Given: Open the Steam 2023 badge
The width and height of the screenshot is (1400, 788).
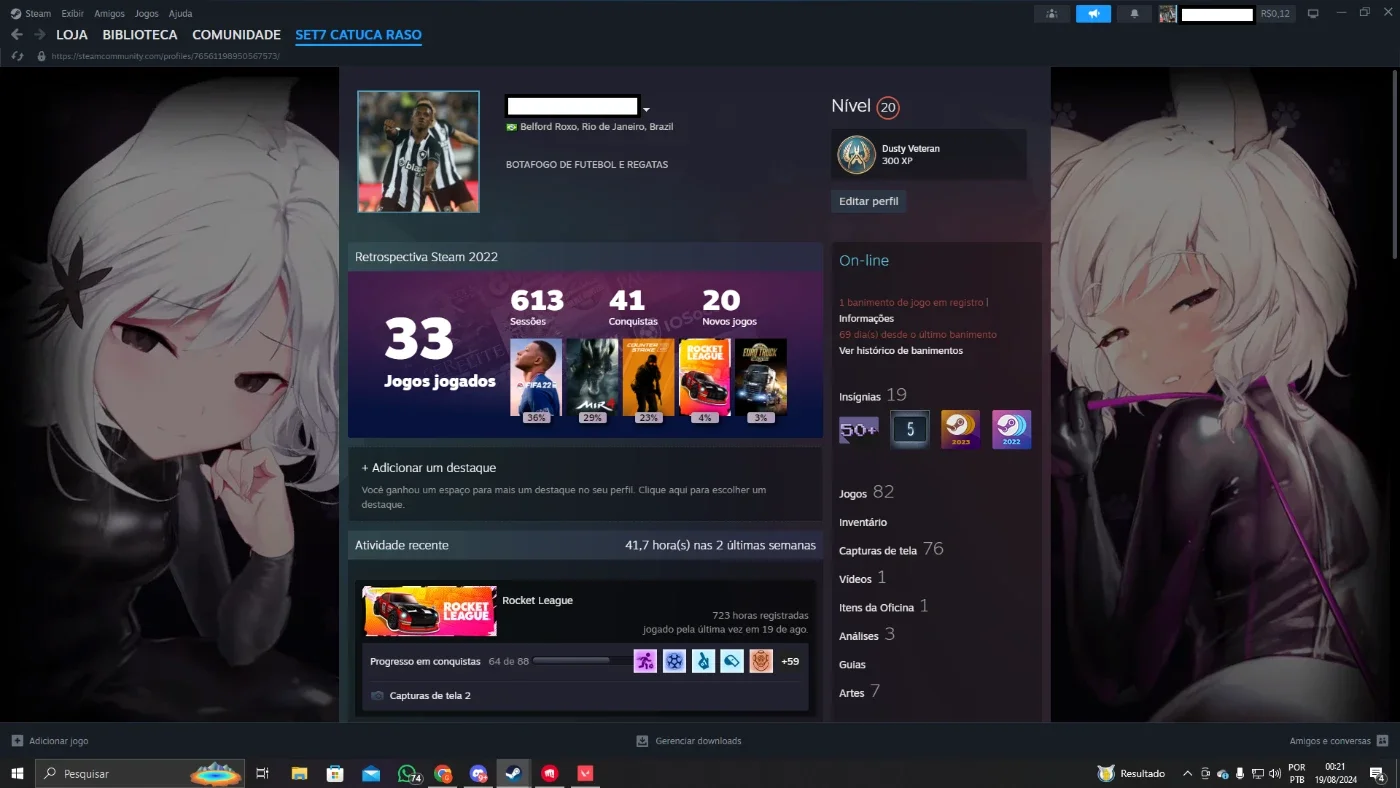Looking at the screenshot, I should 961,430.
